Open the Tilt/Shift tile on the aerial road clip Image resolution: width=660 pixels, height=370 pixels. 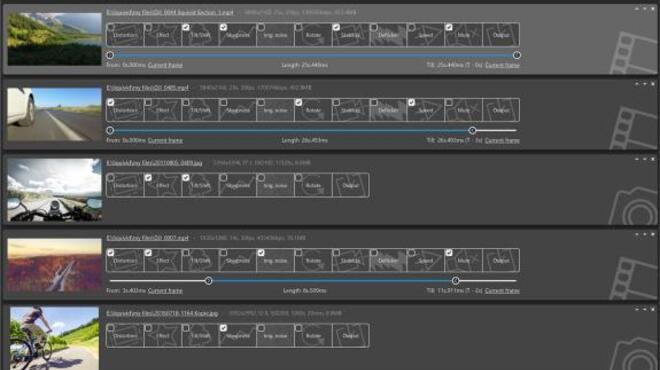point(200,261)
